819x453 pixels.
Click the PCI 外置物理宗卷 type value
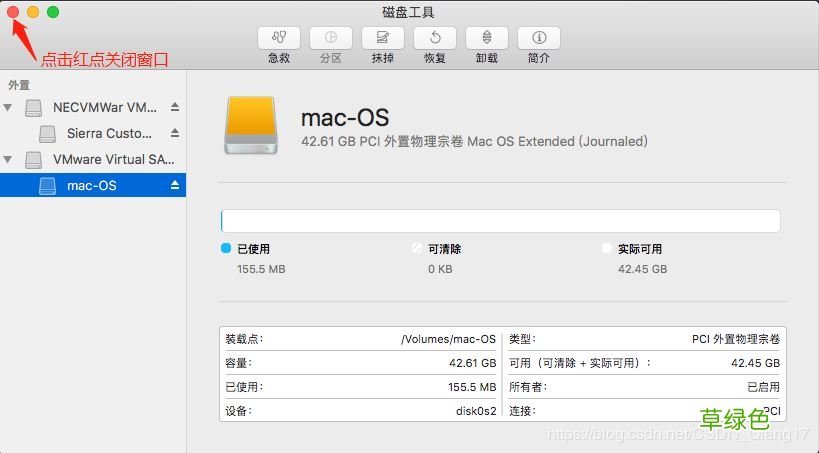(735, 340)
